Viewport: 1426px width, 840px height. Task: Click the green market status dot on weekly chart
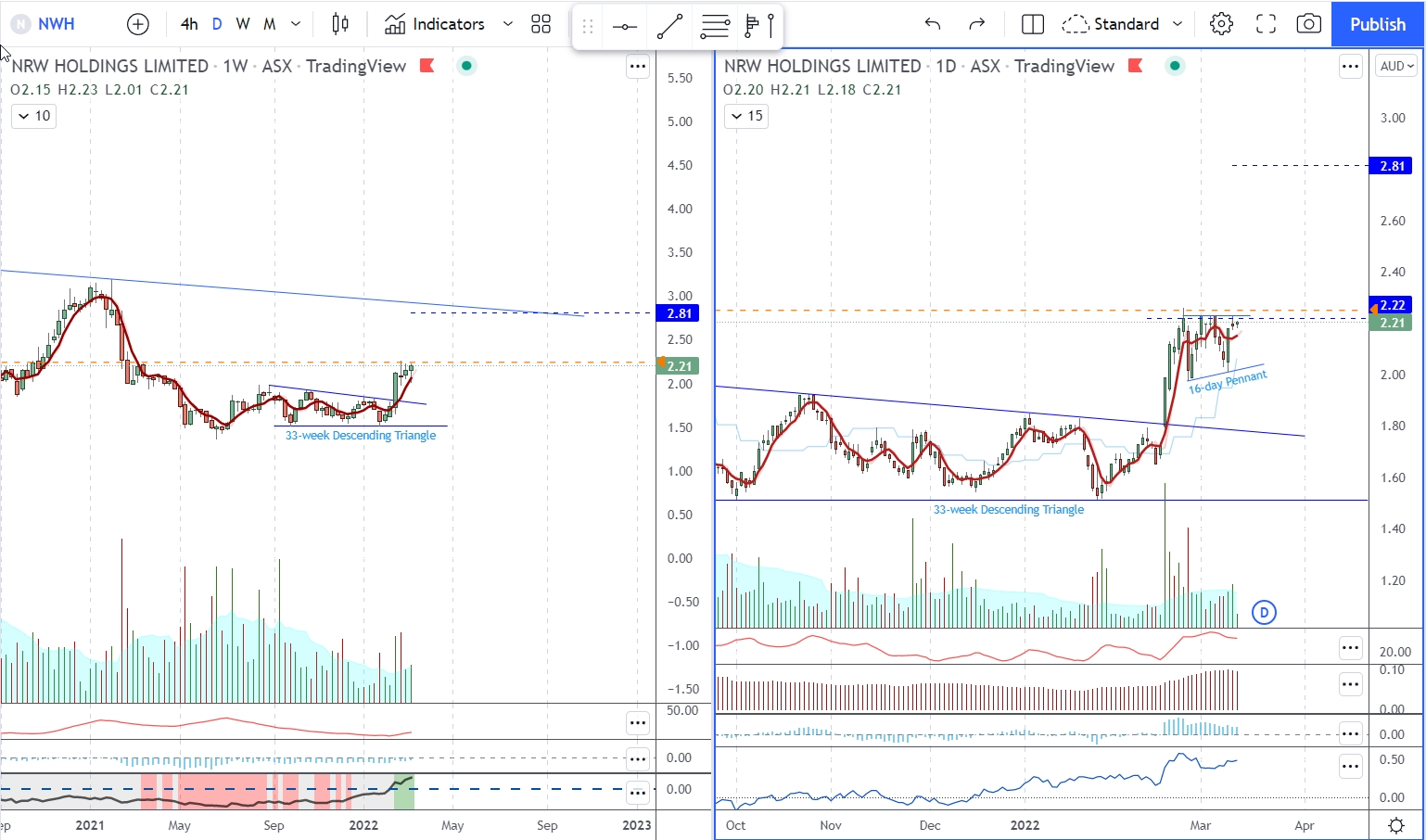467,66
